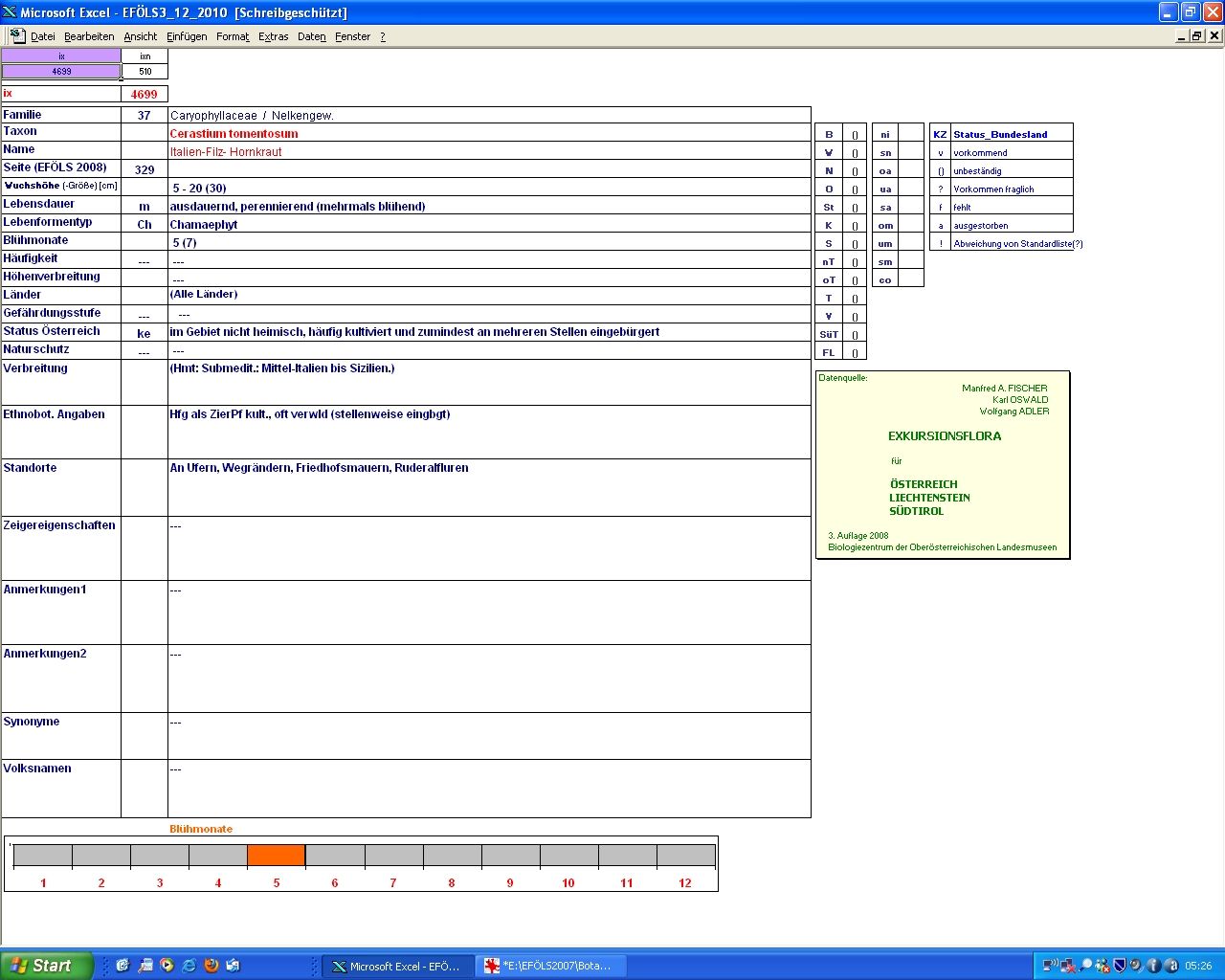Click the second Quick Launch icon before Media Player

(145, 966)
